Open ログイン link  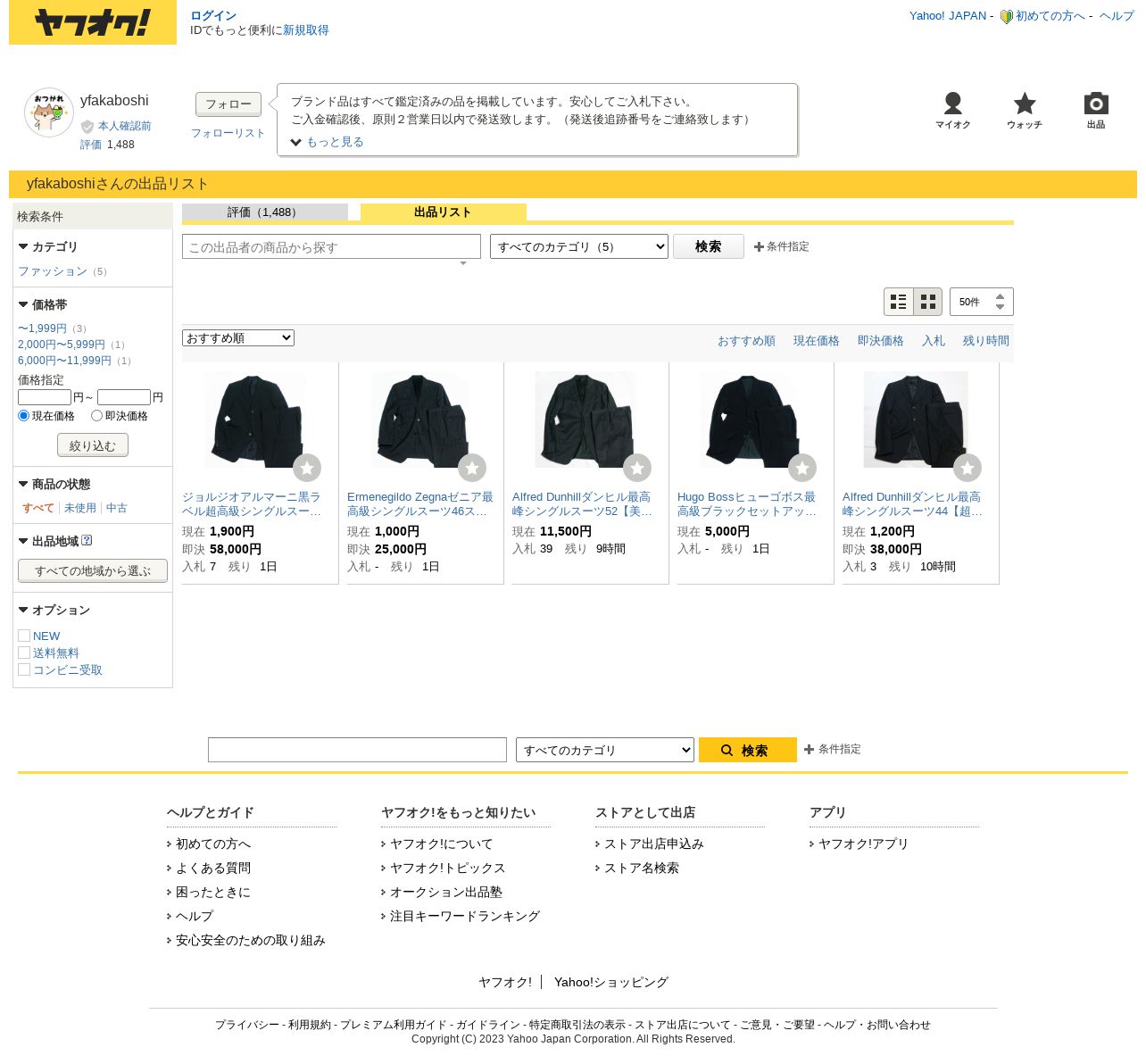point(213,16)
